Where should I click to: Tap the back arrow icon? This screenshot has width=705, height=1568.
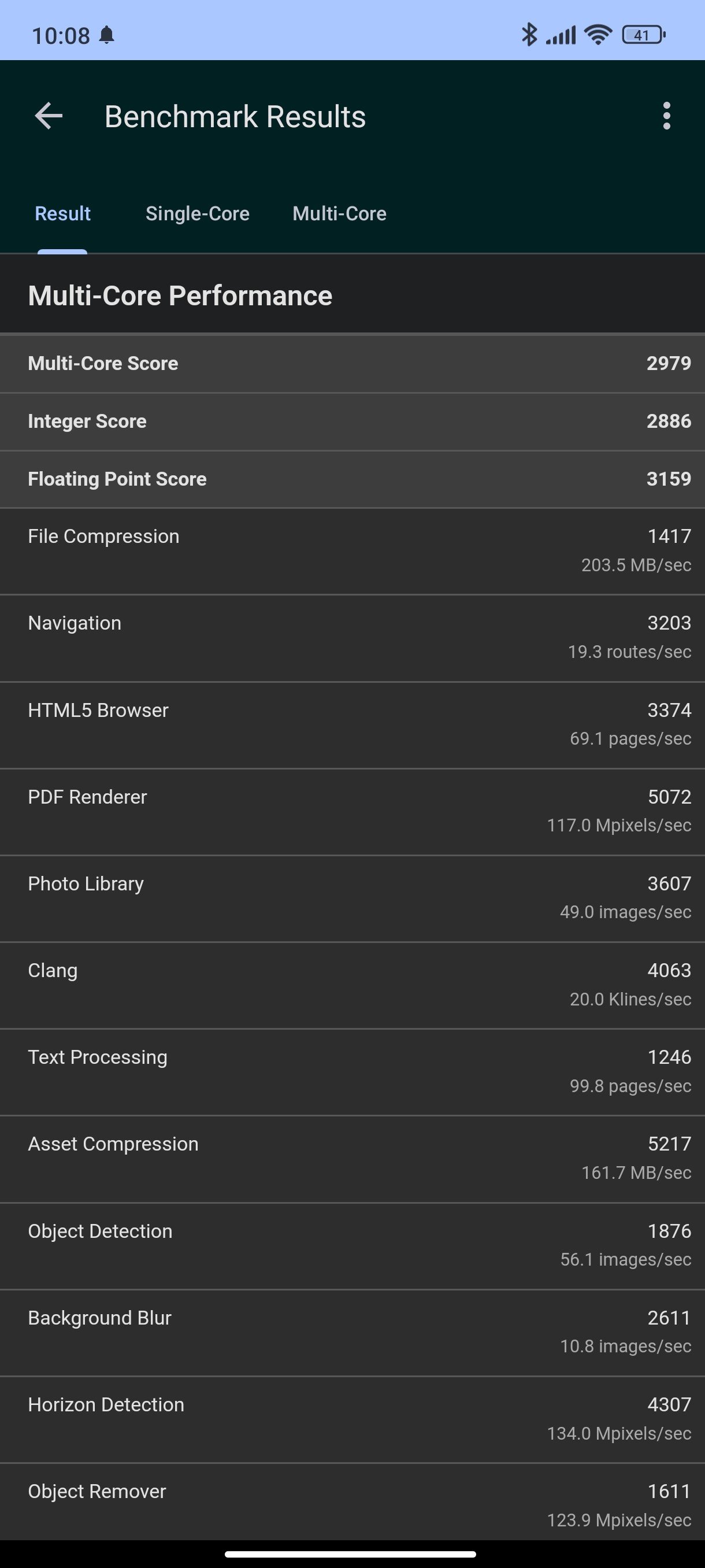49,116
